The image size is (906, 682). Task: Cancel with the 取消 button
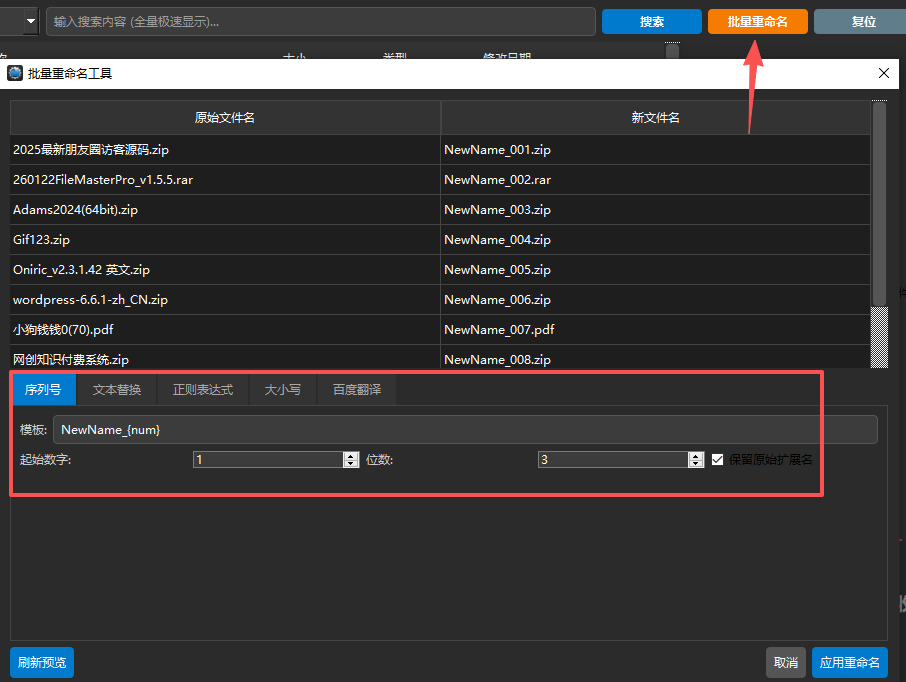click(786, 662)
